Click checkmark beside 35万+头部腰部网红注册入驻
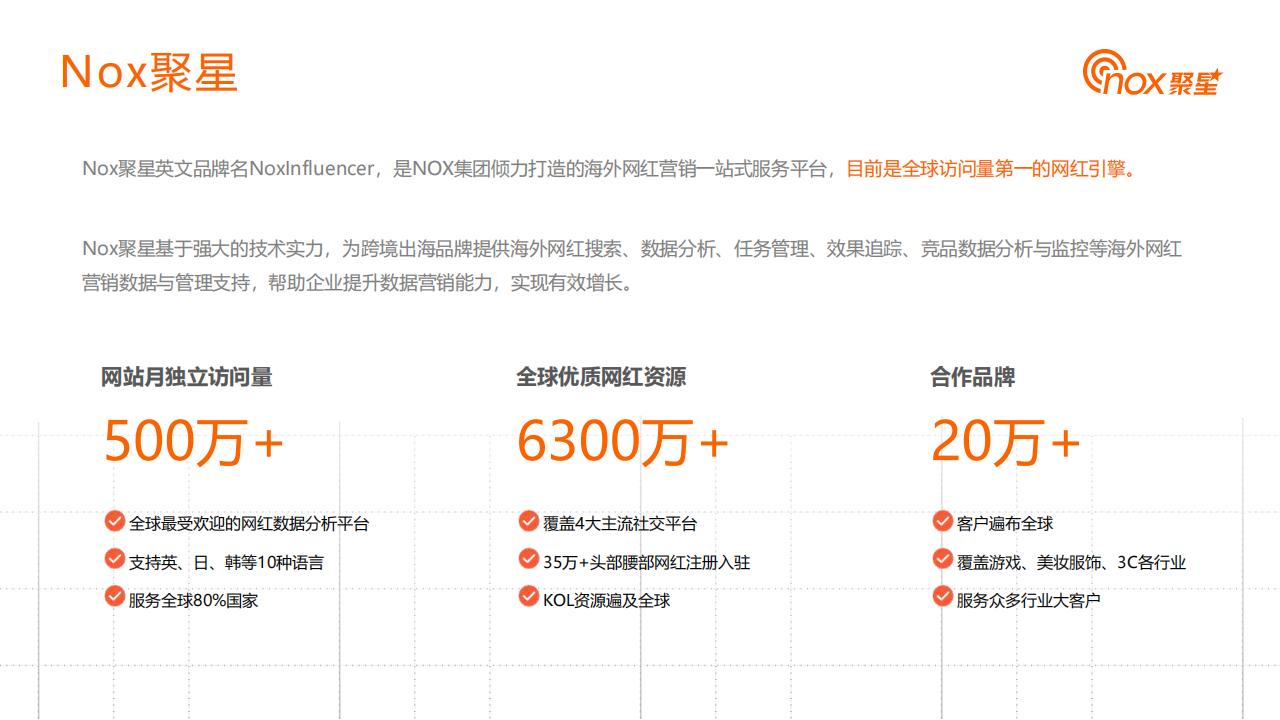1280x720 pixels. point(526,562)
